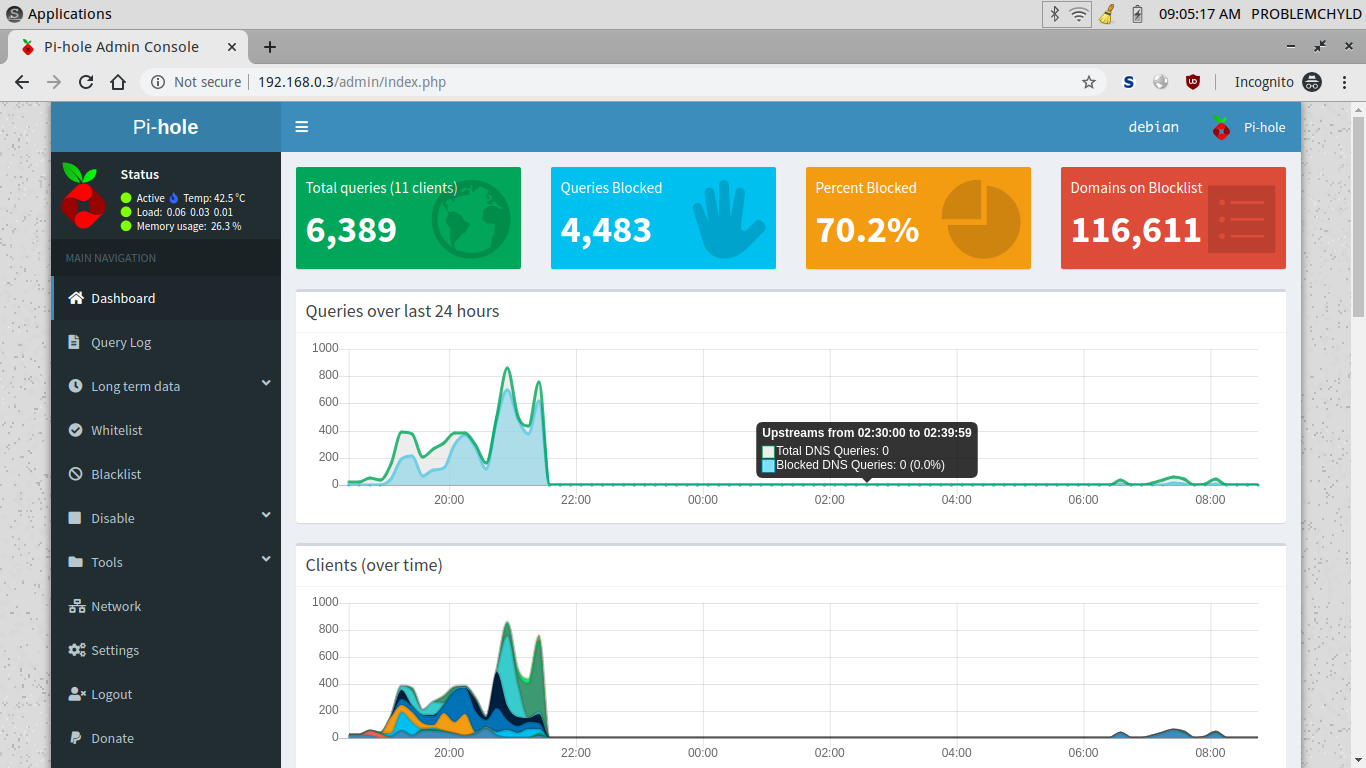This screenshot has width=1366, height=768.
Task: Click the Whitelist checkmark icon
Action: [75, 430]
